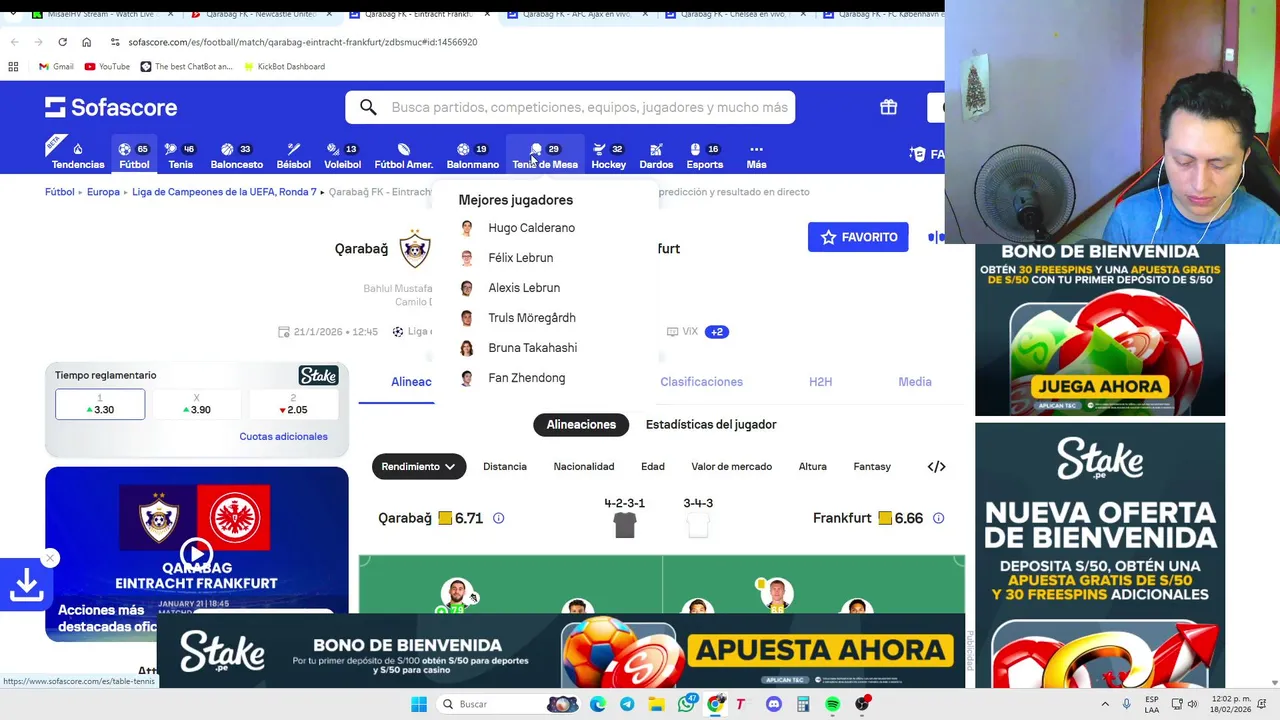Open Liga de Campeones de la UEFA breadcrumb
The image size is (1280, 720).
(x=224, y=192)
